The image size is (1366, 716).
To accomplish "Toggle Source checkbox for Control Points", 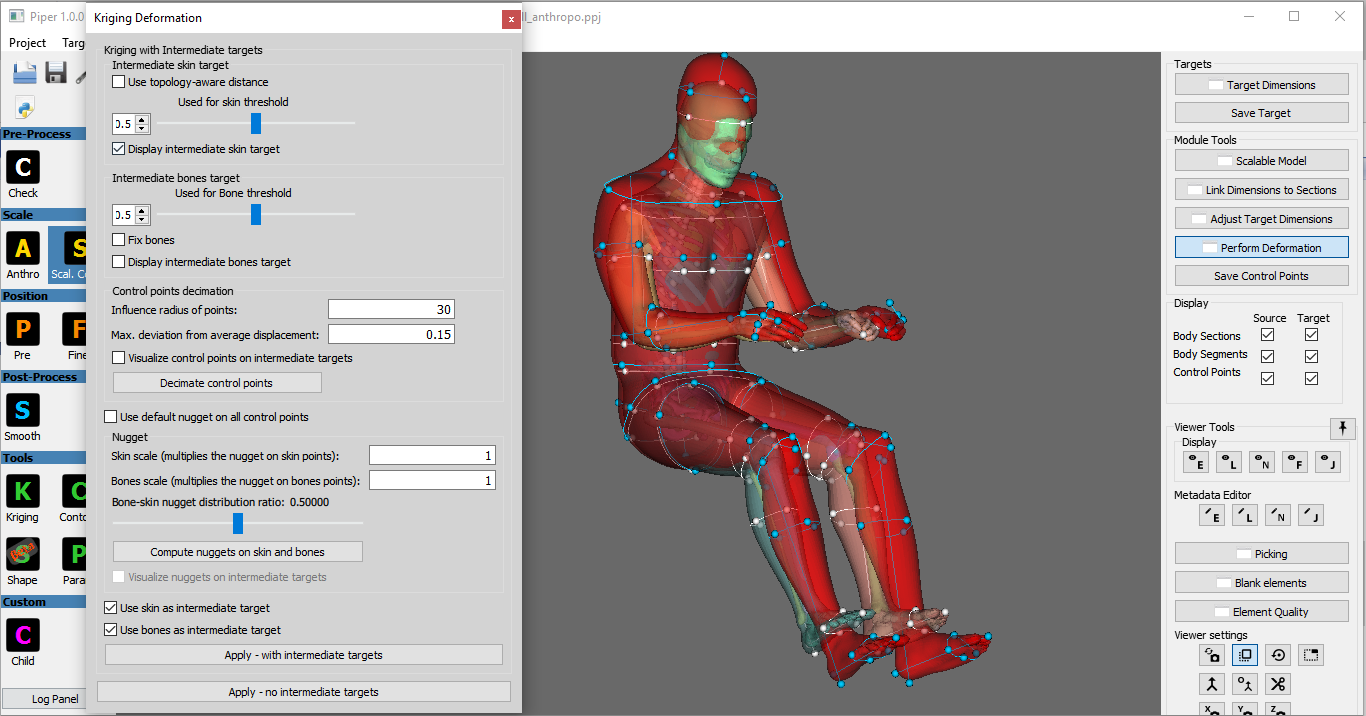I will coord(1268,379).
